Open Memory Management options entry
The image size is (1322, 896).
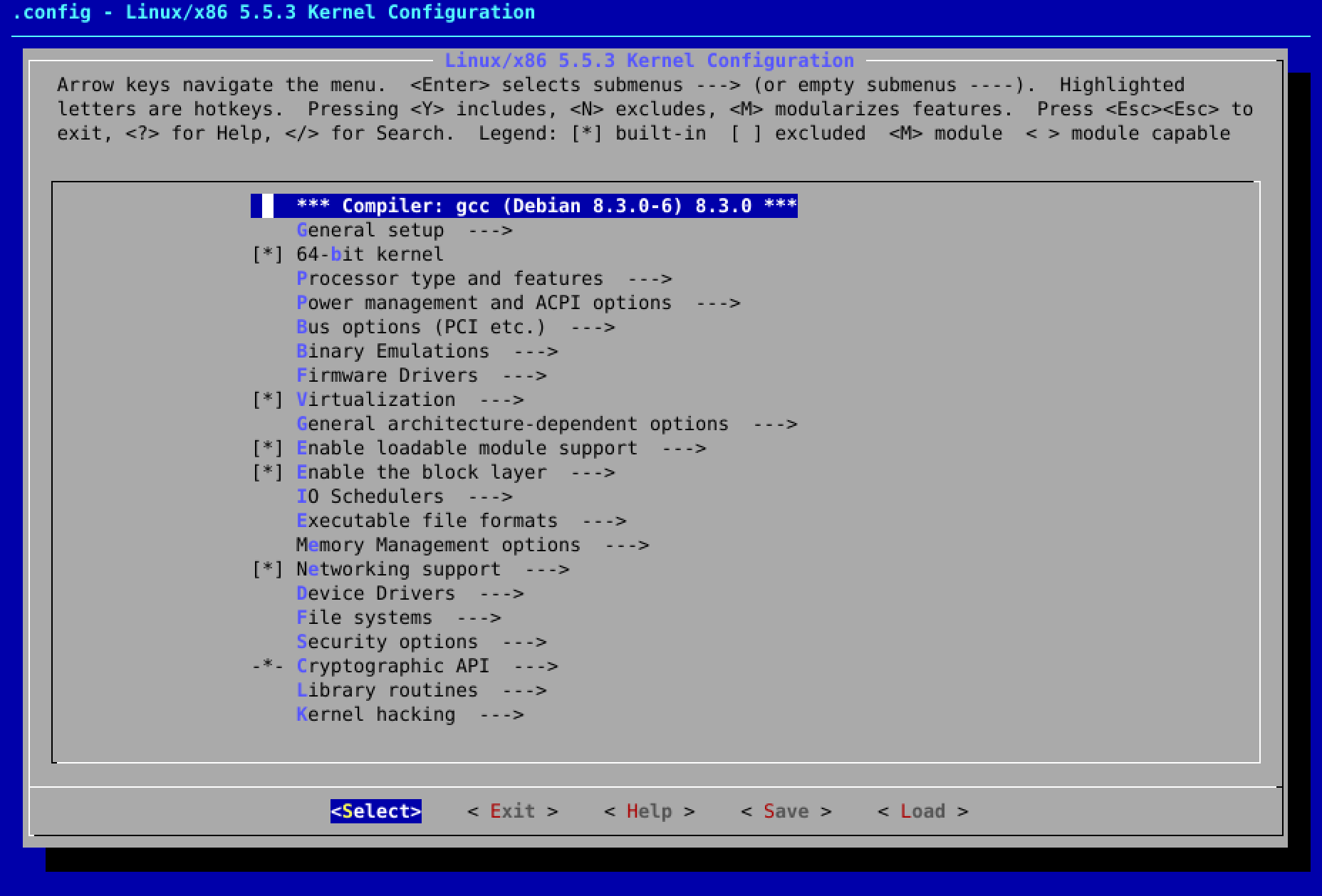point(472,545)
